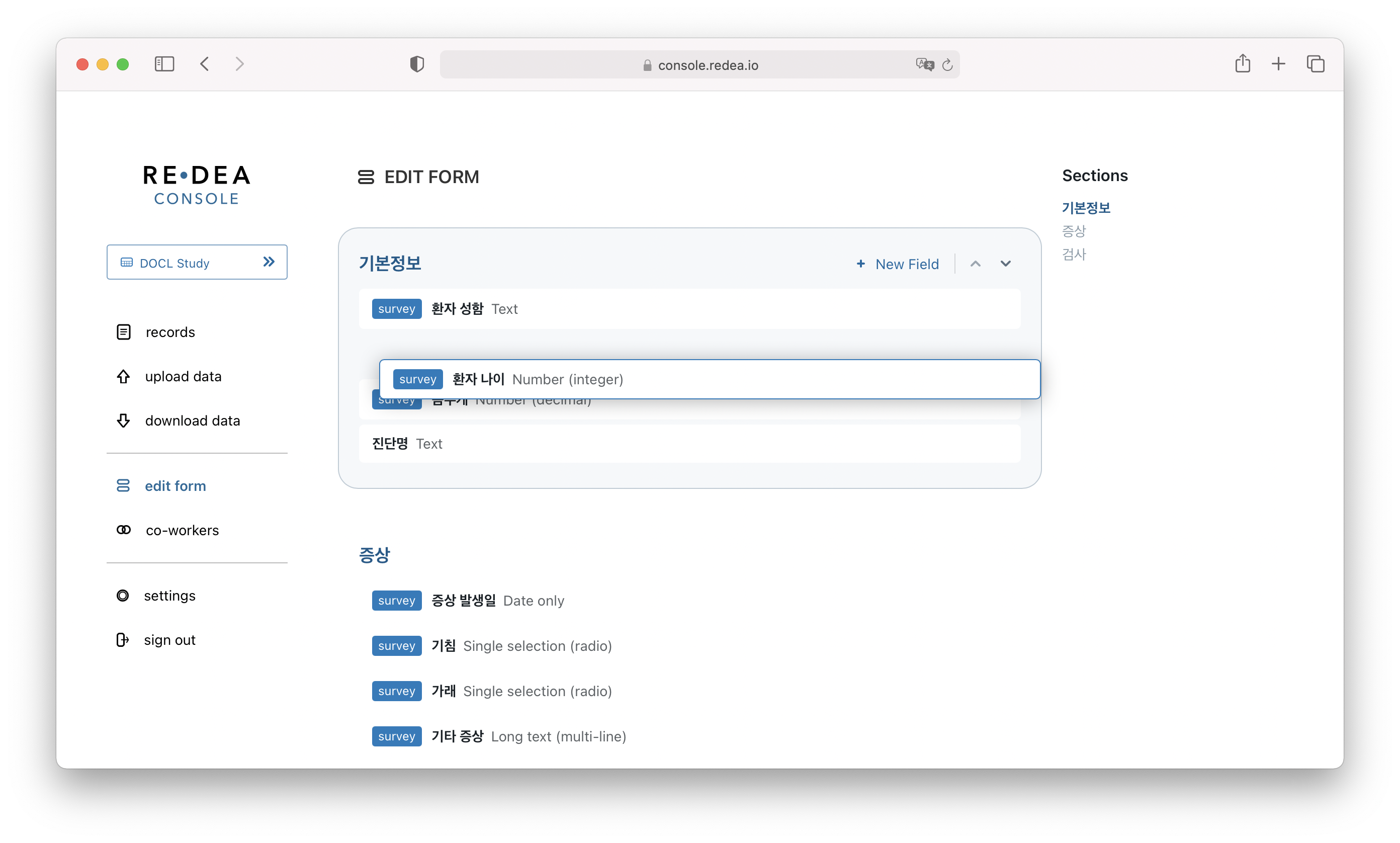Viewport: 1400px width, 843px height.
Task: Reload the page with refresh icon
Action: pos(947,65)
